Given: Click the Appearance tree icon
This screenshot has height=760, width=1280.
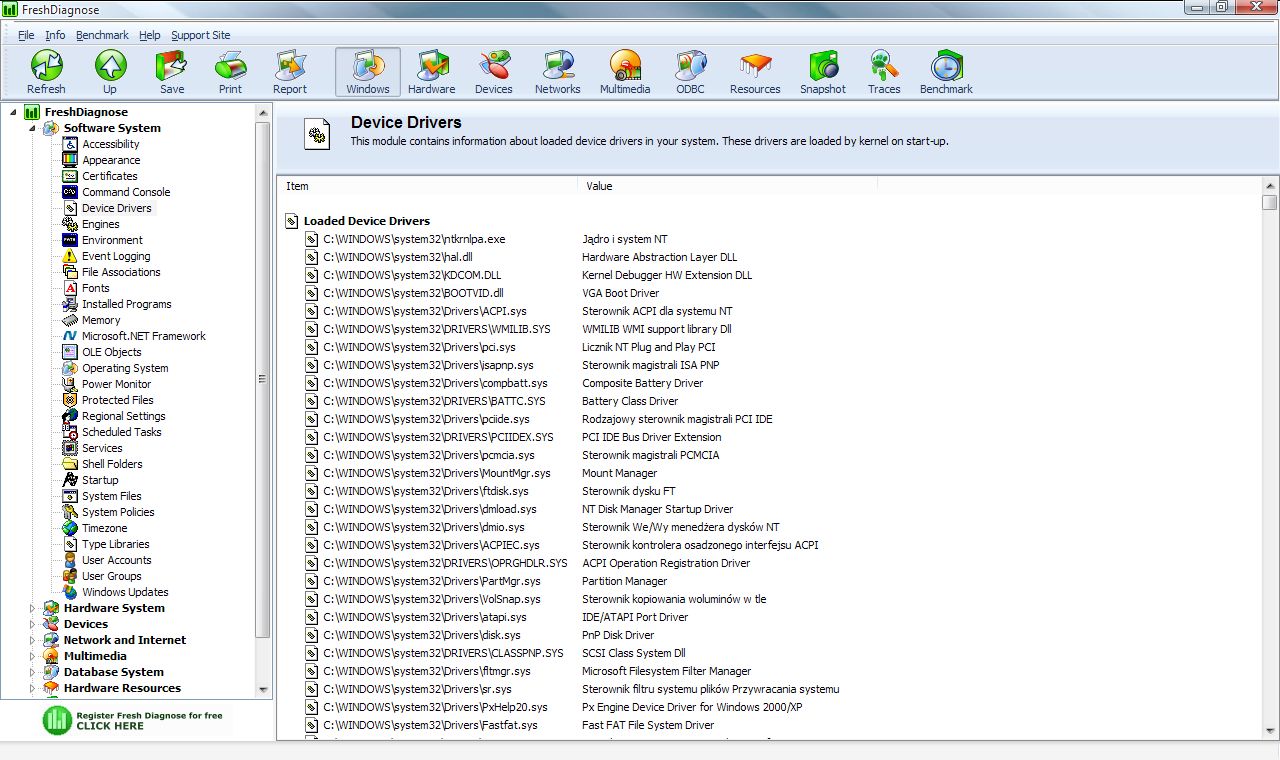Looking at the screenshot, I should click(70, 160).
